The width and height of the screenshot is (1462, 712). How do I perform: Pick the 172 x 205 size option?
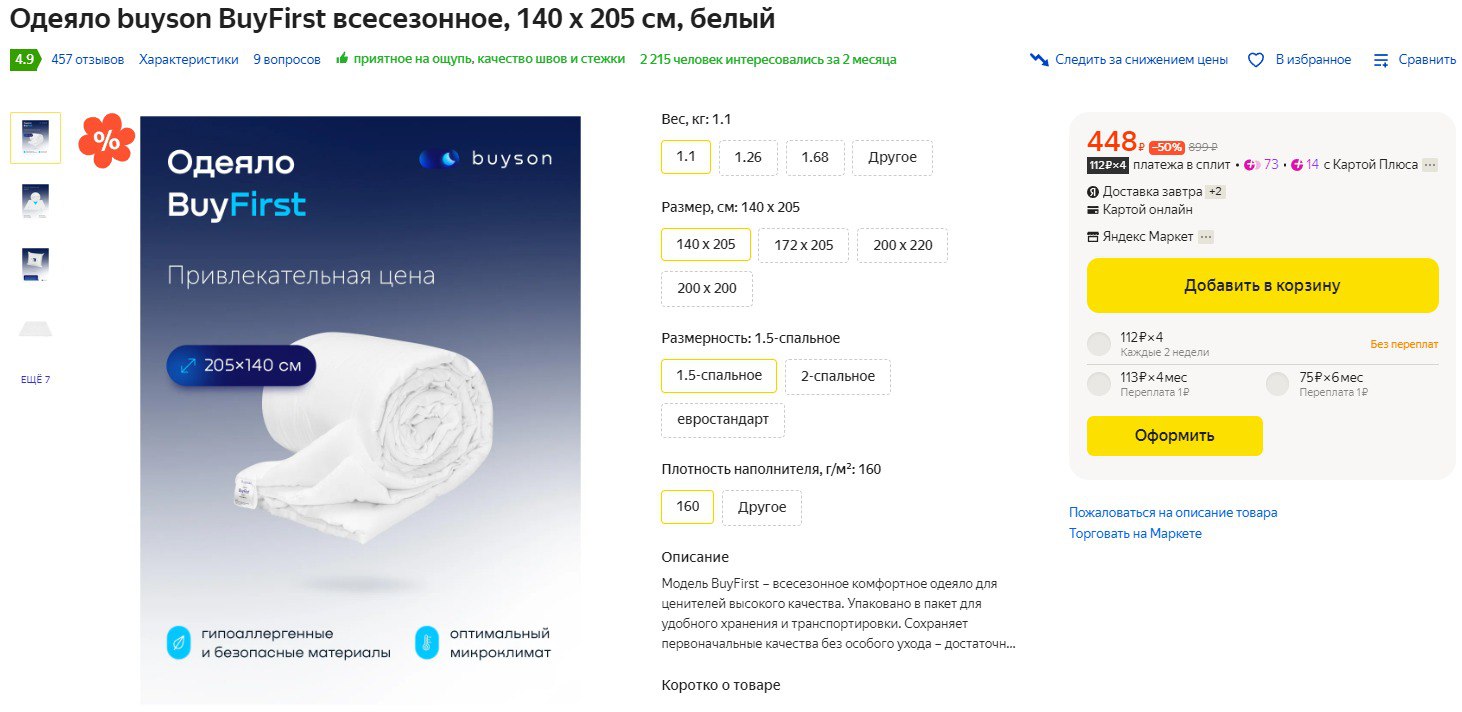[x=803, y=245]
